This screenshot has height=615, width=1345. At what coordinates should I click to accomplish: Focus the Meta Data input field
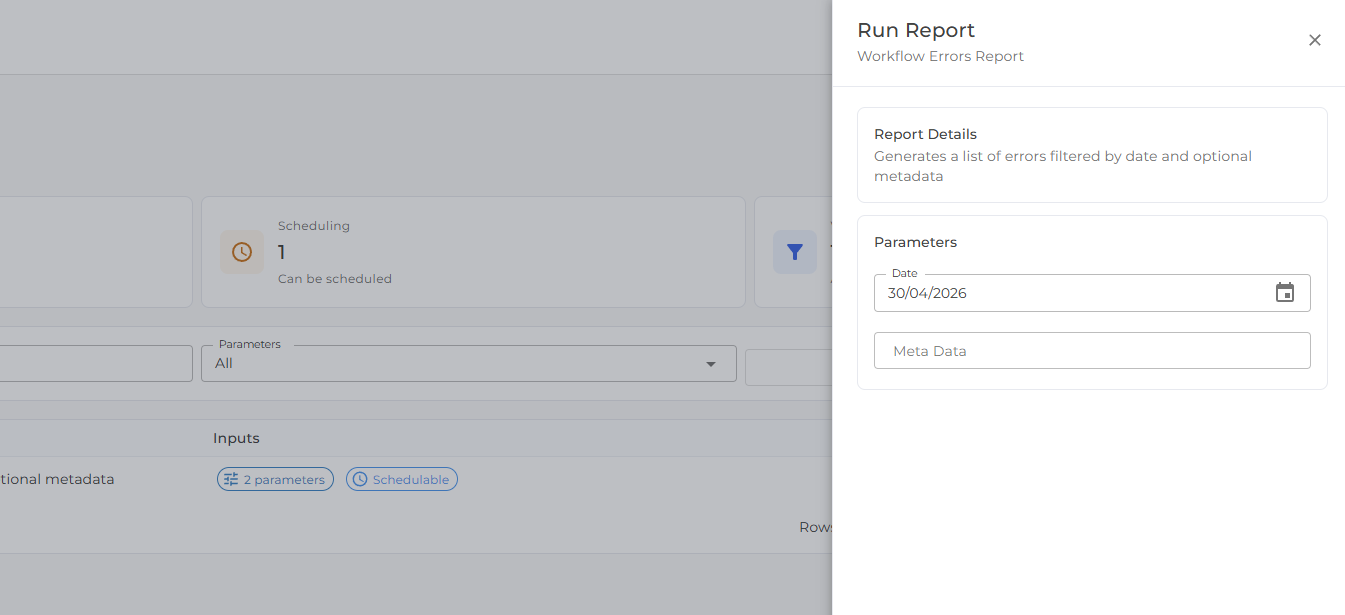pyautogui.click(x=1092, y=351)
